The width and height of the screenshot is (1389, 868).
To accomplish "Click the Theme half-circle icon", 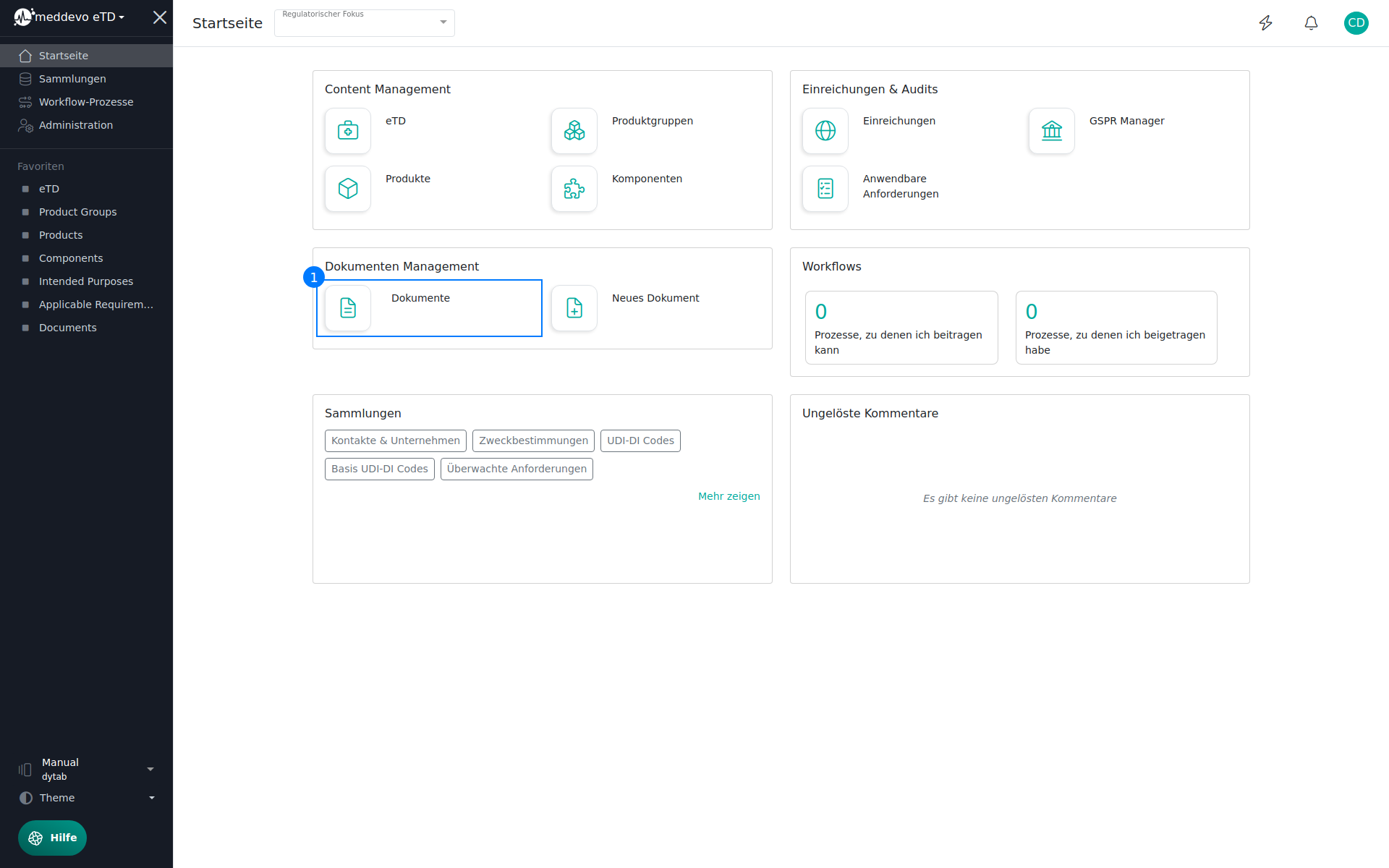I will pos(26,798).
